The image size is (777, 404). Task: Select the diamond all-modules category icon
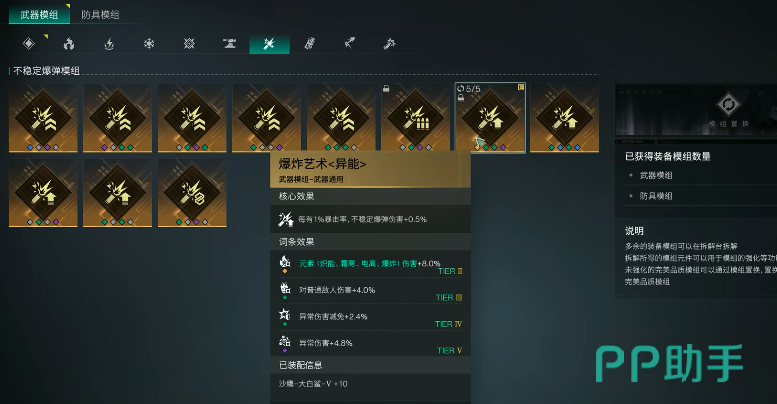29,44
